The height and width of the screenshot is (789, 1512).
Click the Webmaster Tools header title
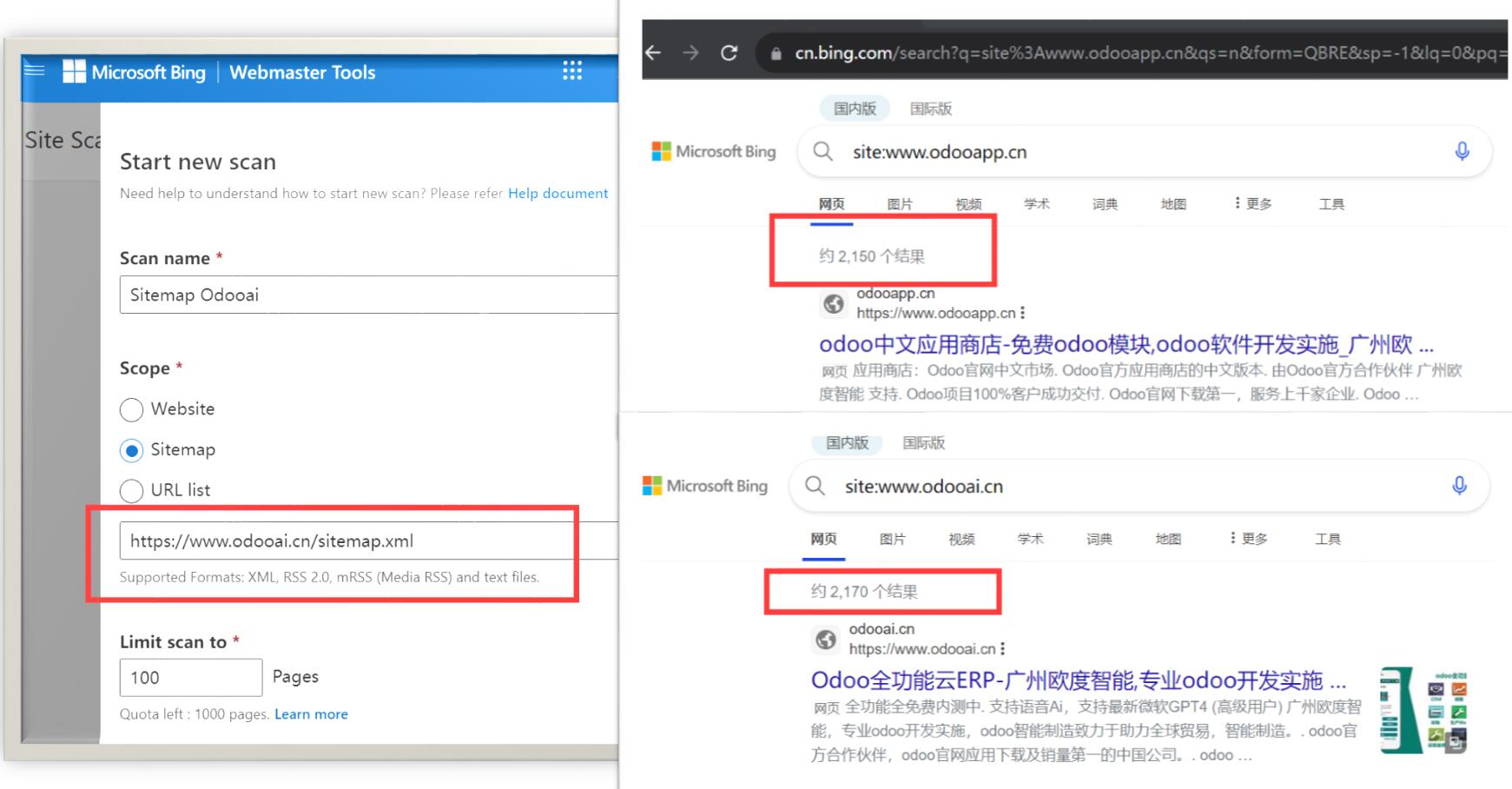[x=302, y=72]
